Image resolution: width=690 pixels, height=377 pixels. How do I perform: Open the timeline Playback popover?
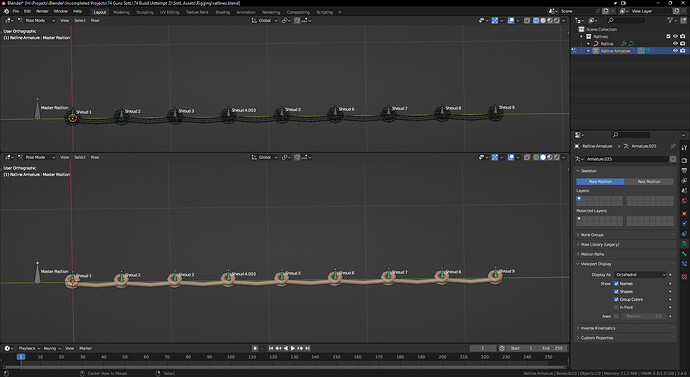click(x=29, y=348)
